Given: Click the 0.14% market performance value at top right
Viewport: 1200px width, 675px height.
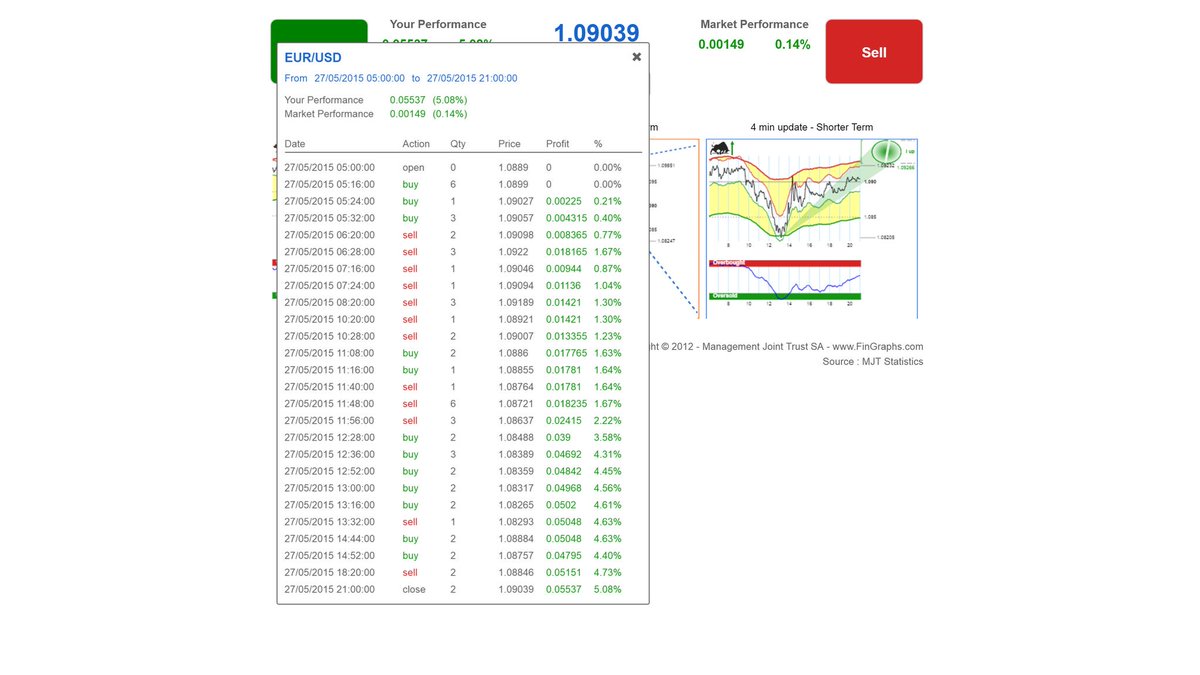Looking at the screenshot, I should (793, 45).
